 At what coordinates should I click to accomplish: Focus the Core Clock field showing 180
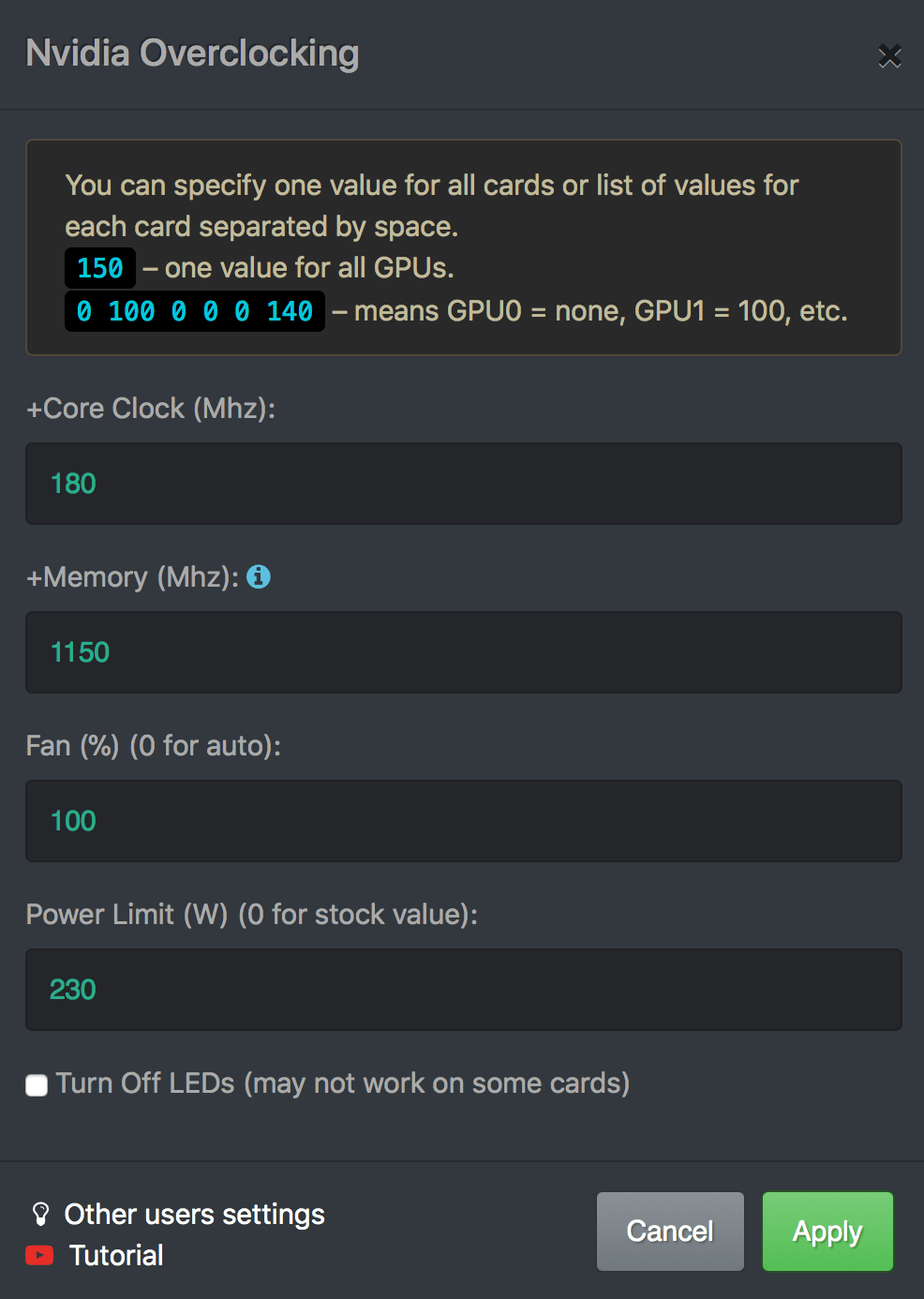click(463, 484)
